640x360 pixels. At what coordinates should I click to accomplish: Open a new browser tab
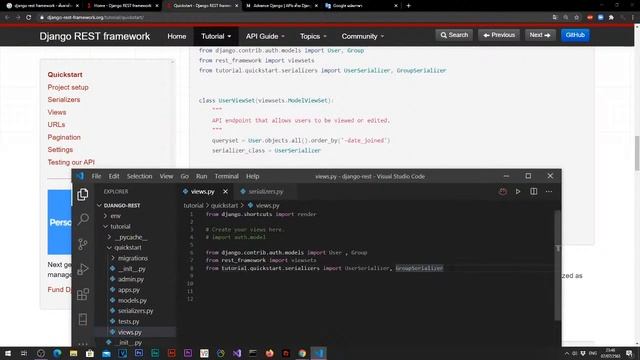408,6
